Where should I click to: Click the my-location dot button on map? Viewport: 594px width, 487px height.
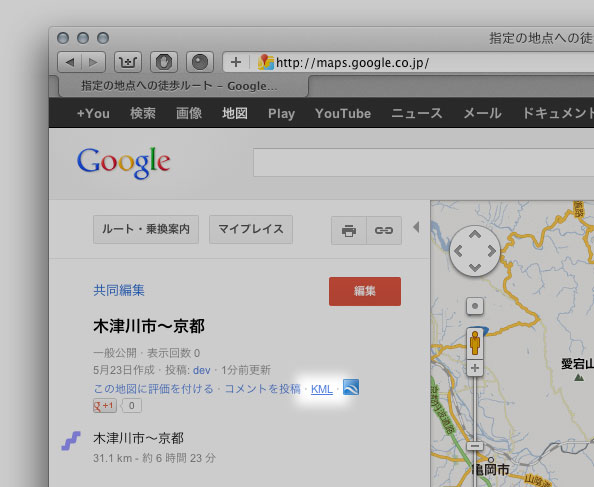(x=475, y=306)
